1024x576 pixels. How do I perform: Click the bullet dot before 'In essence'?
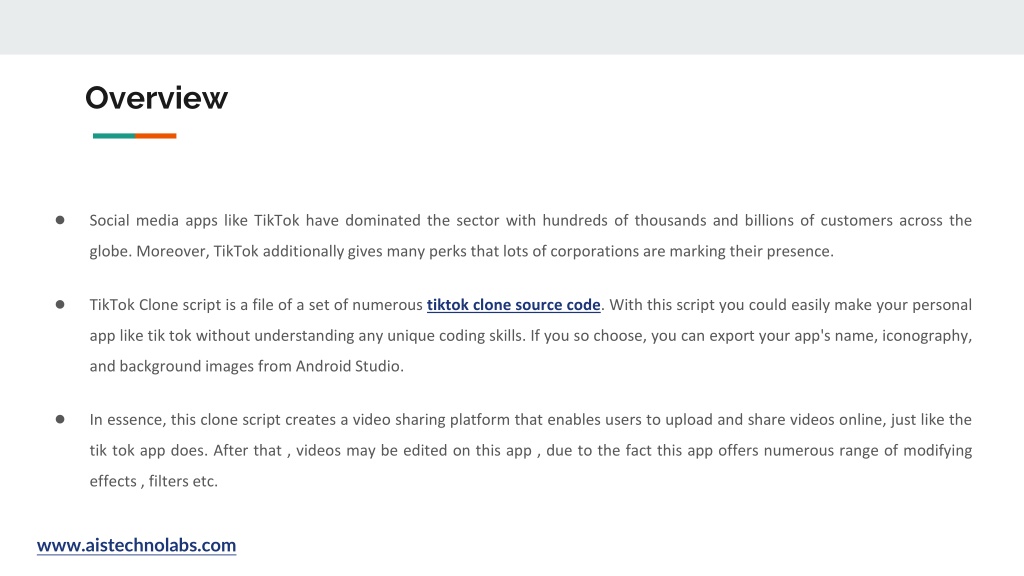(x=60, y=419)
